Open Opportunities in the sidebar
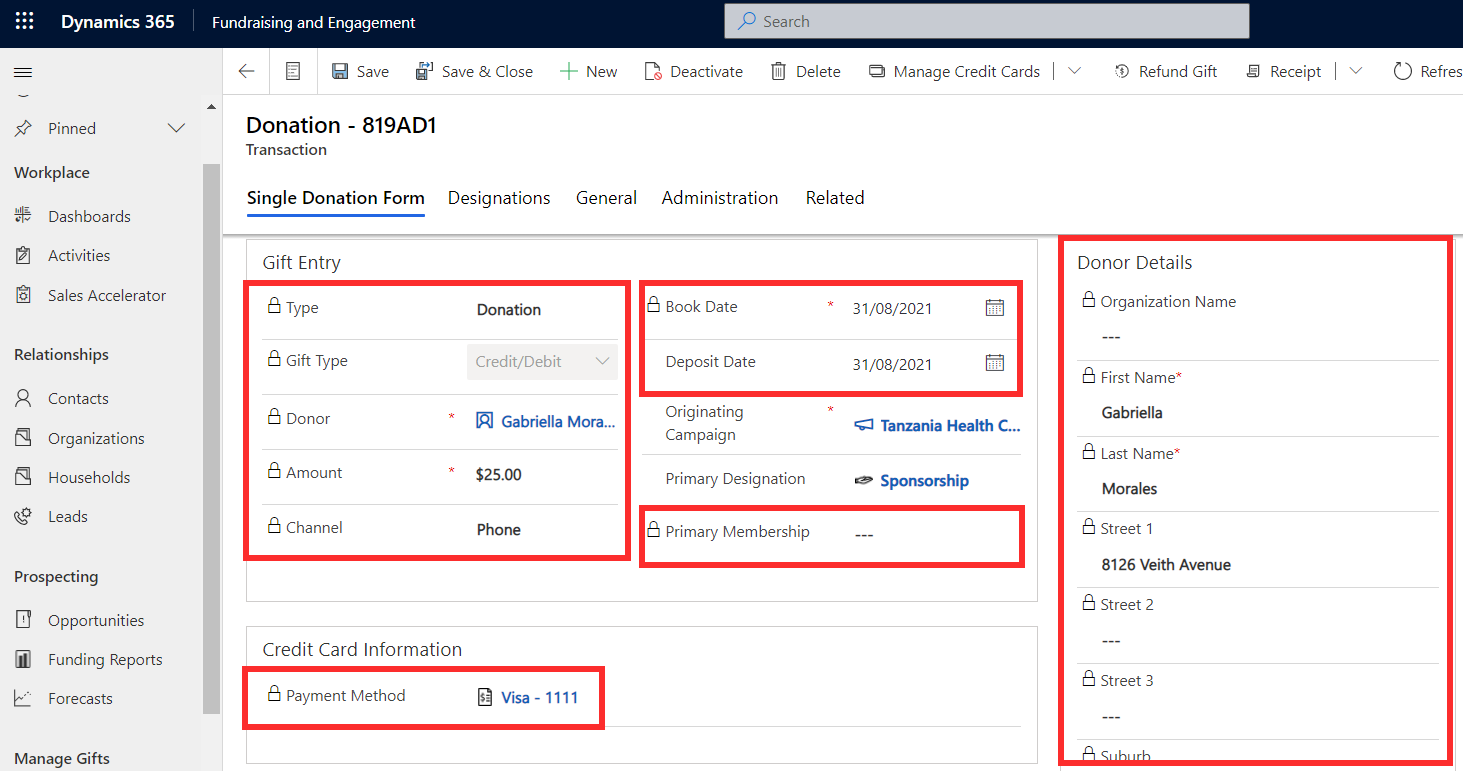The image size is (1463, 771). pyautogui.click(x=96, y=620)
